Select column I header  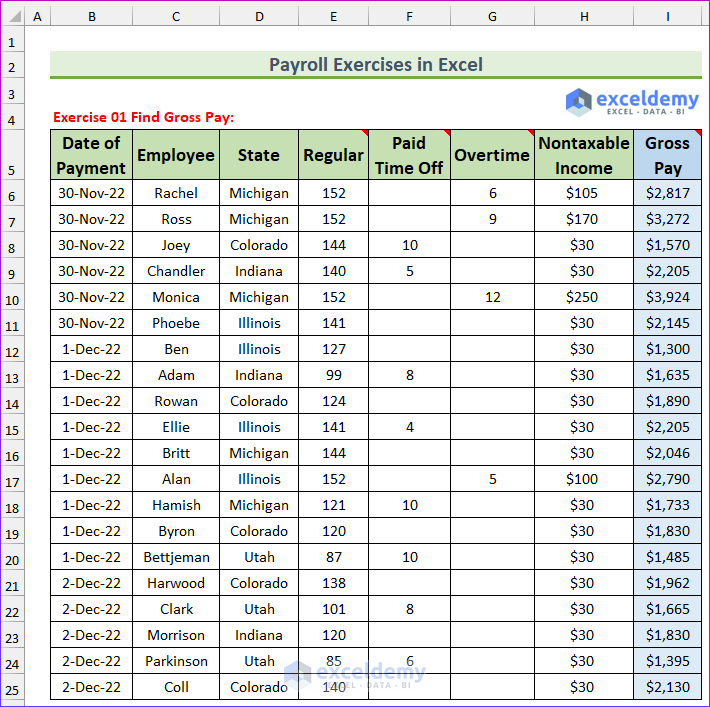pos(667,16)
